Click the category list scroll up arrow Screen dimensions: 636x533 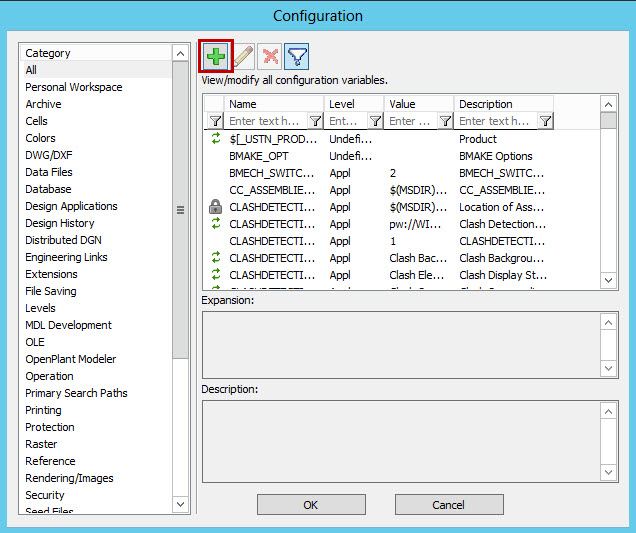point(180,53)
